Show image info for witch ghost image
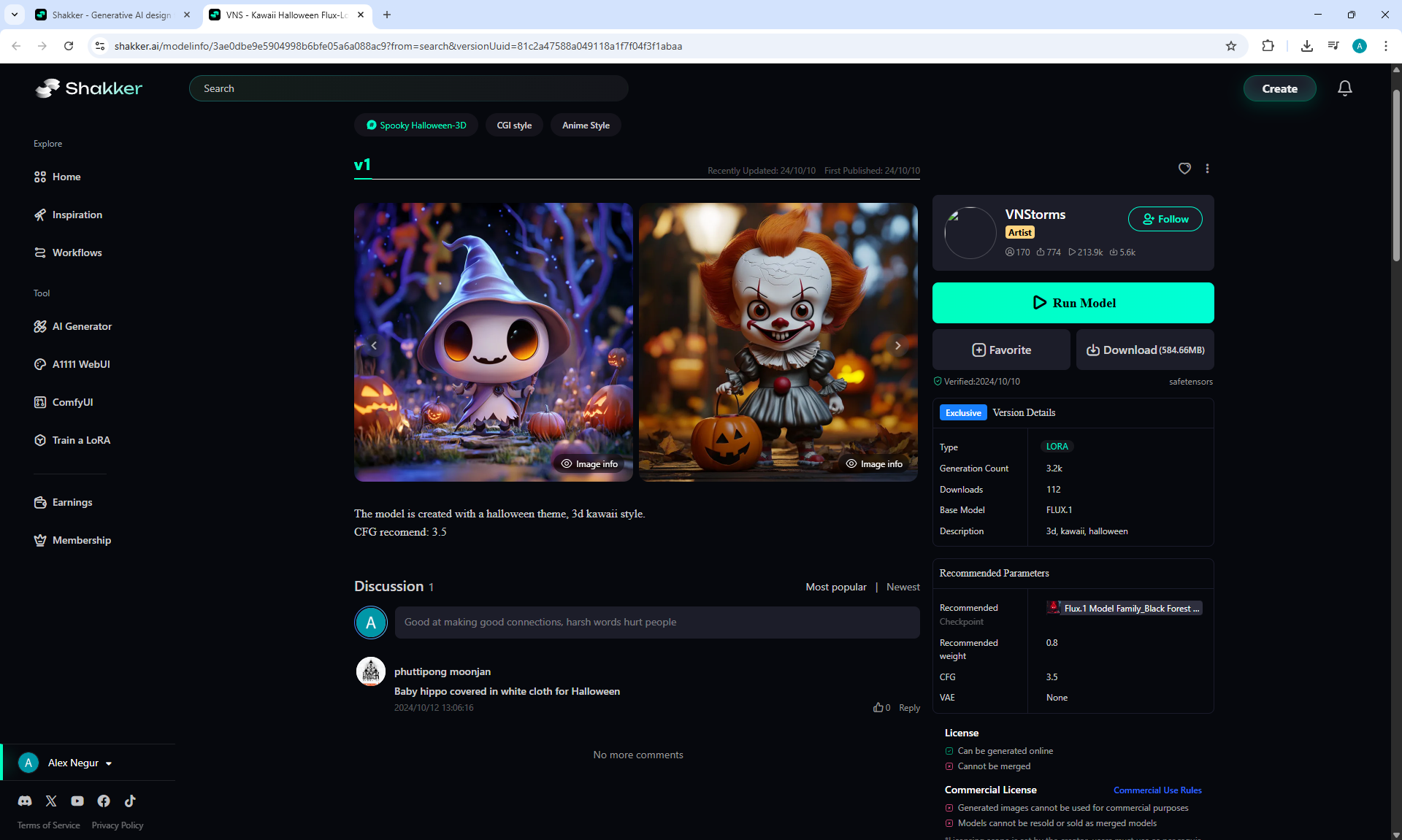This screenshot has width=1402, height=840. [x=589, y=463]
